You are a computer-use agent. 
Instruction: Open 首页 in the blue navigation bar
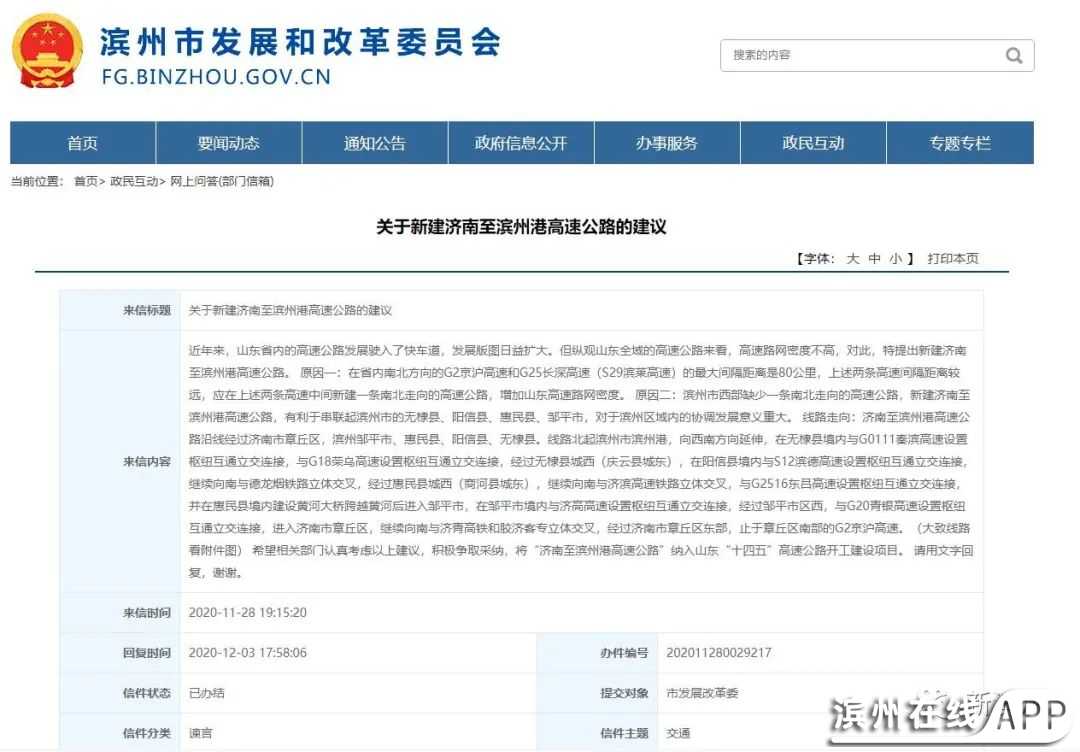82,143
